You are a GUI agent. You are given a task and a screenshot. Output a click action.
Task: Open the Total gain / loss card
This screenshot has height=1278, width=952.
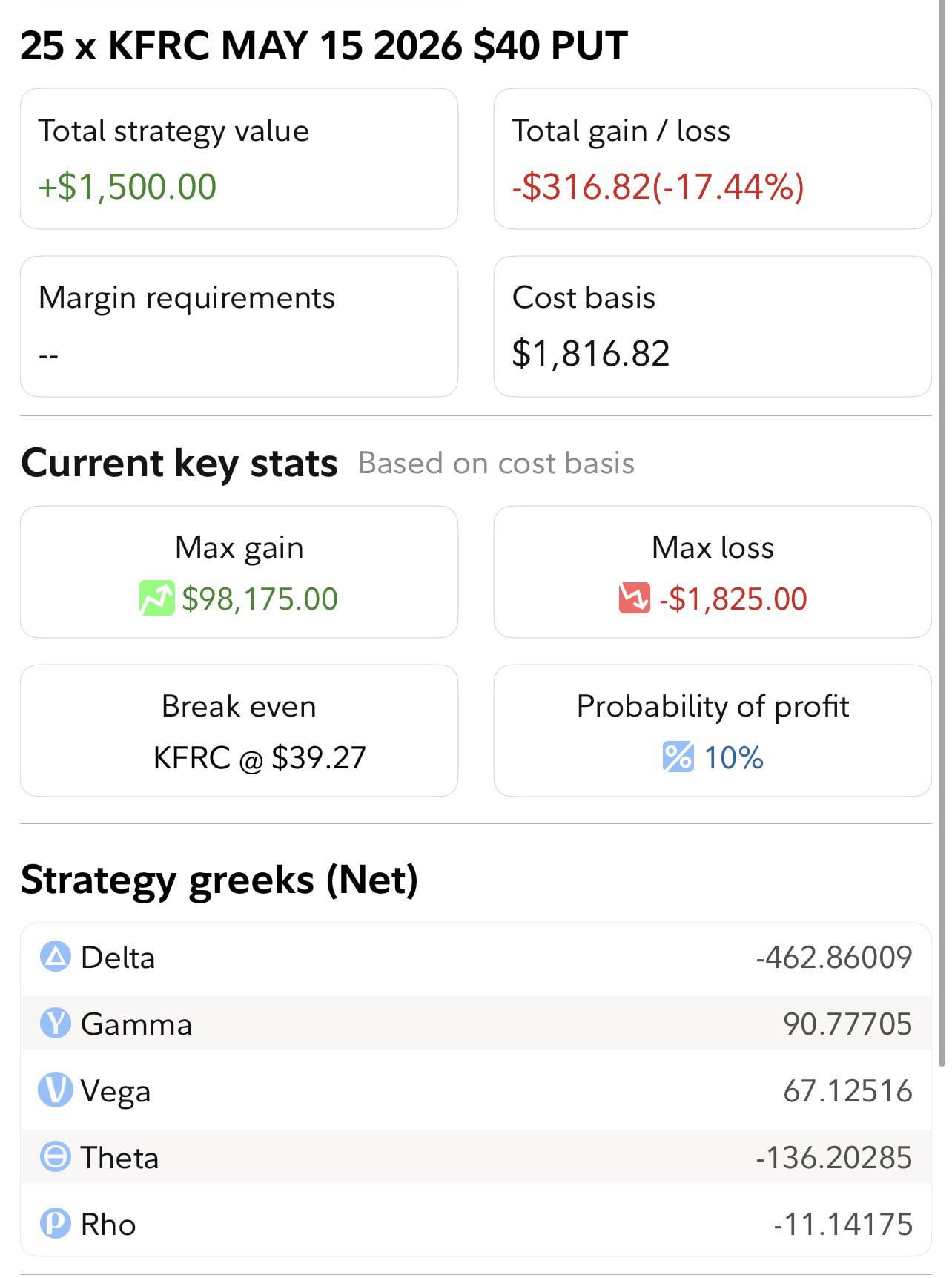(x=712, y=159)
